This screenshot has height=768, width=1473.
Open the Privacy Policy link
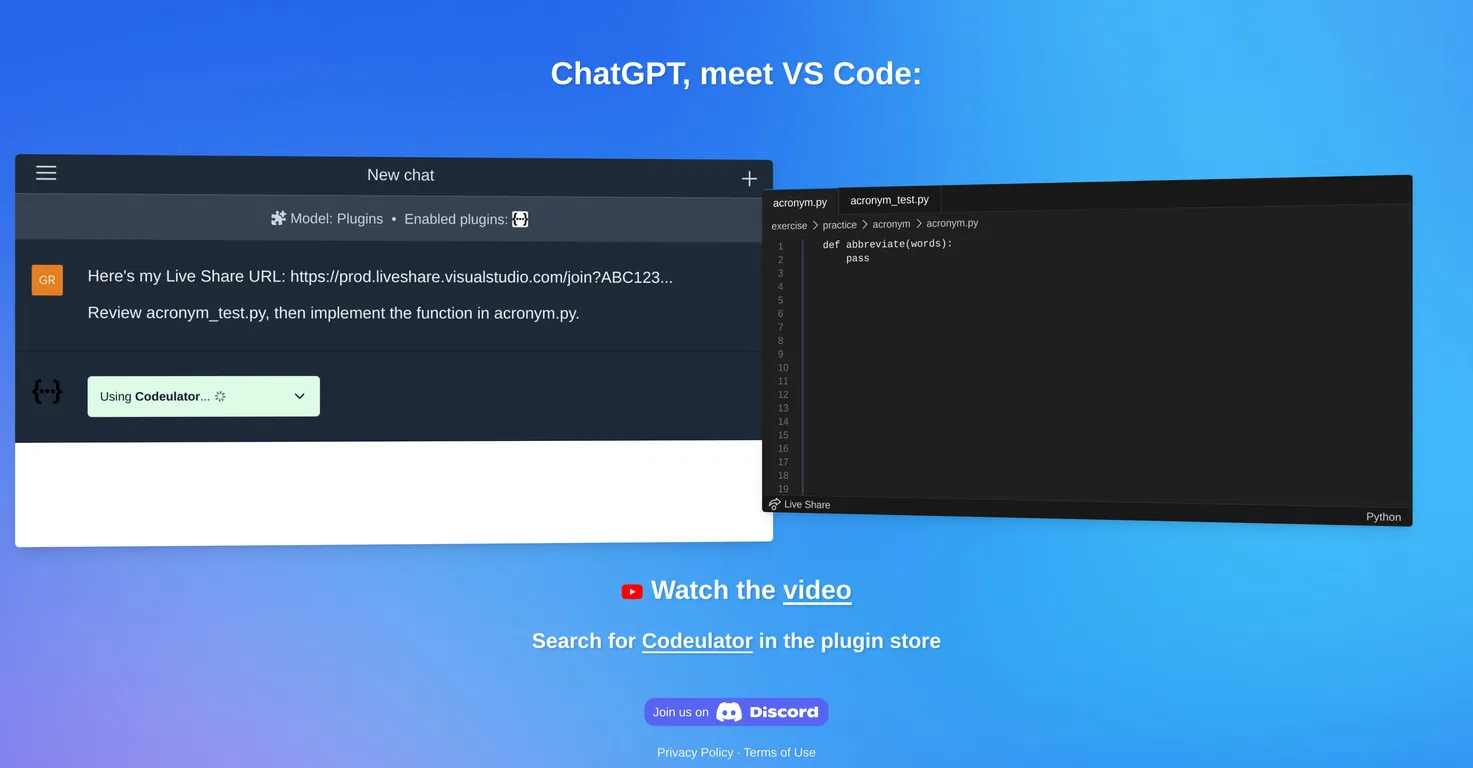[695, 752]
